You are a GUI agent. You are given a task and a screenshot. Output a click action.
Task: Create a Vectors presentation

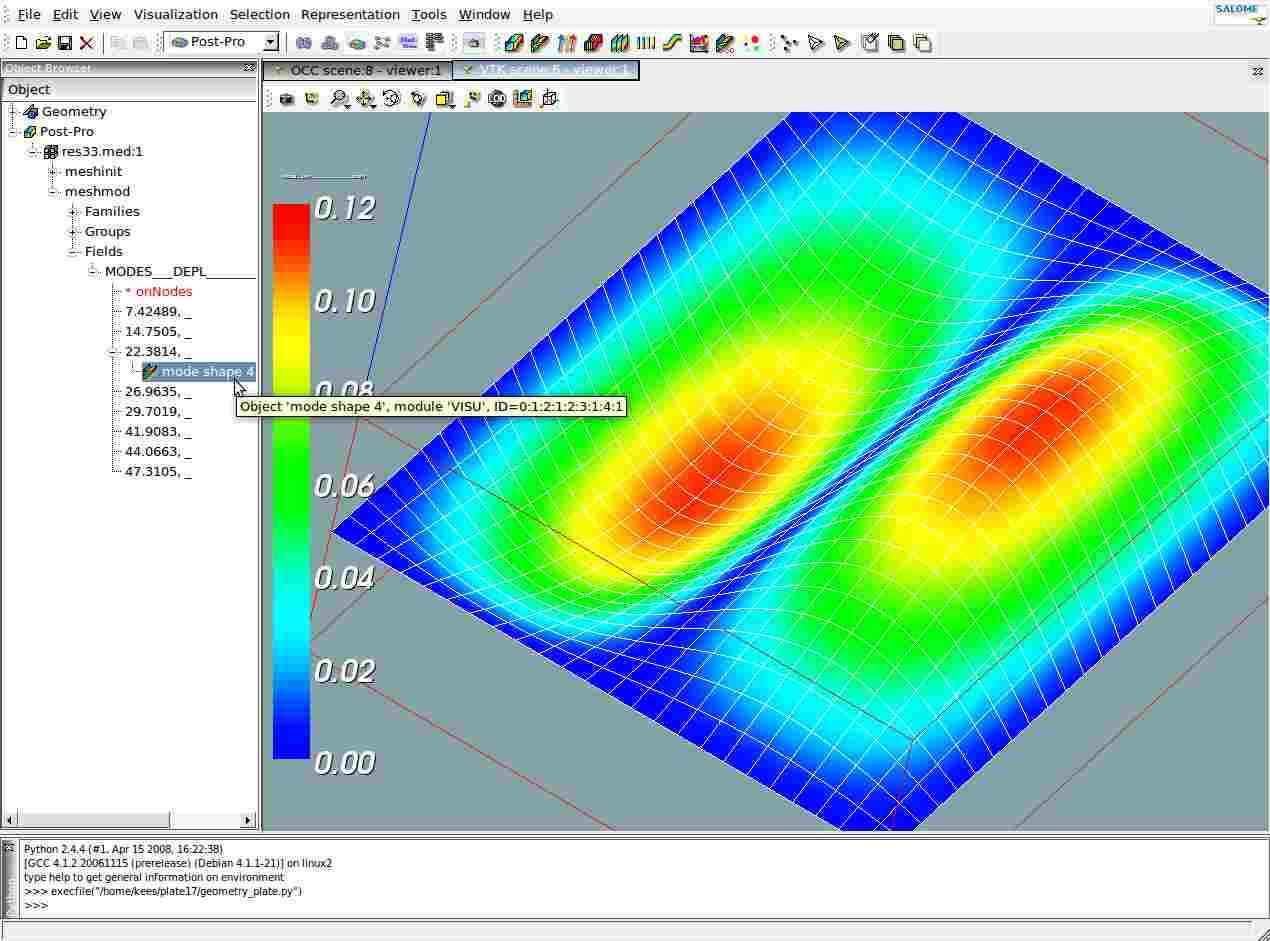point(567,43)
